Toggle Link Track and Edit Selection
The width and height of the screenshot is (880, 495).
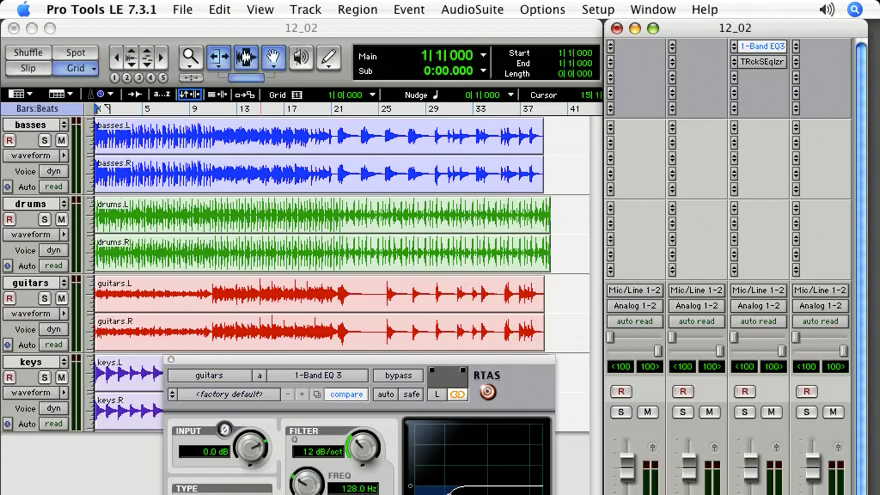pyautogui.click(x=217, y=95)
